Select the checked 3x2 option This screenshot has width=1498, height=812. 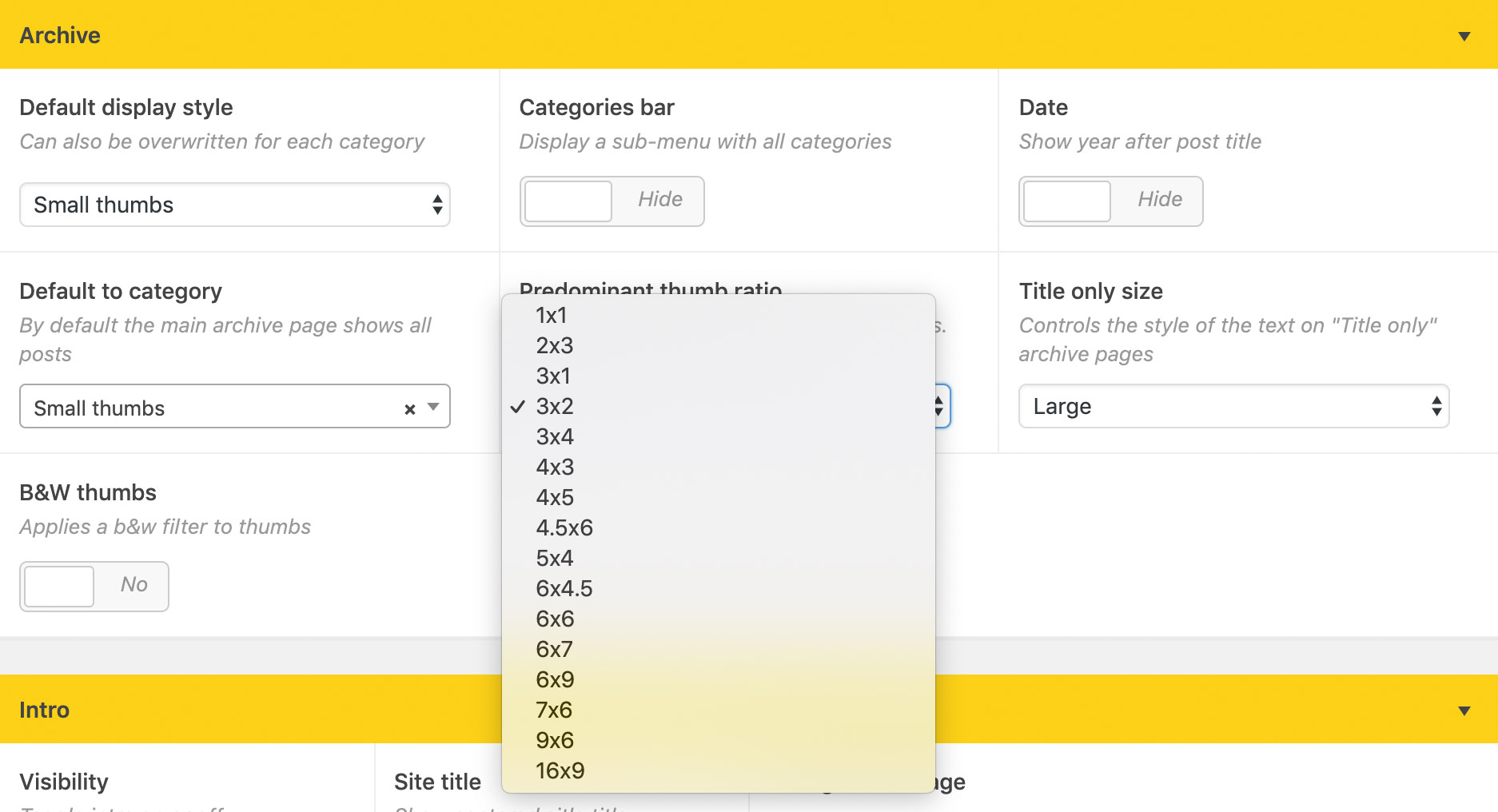coord(555,407)
